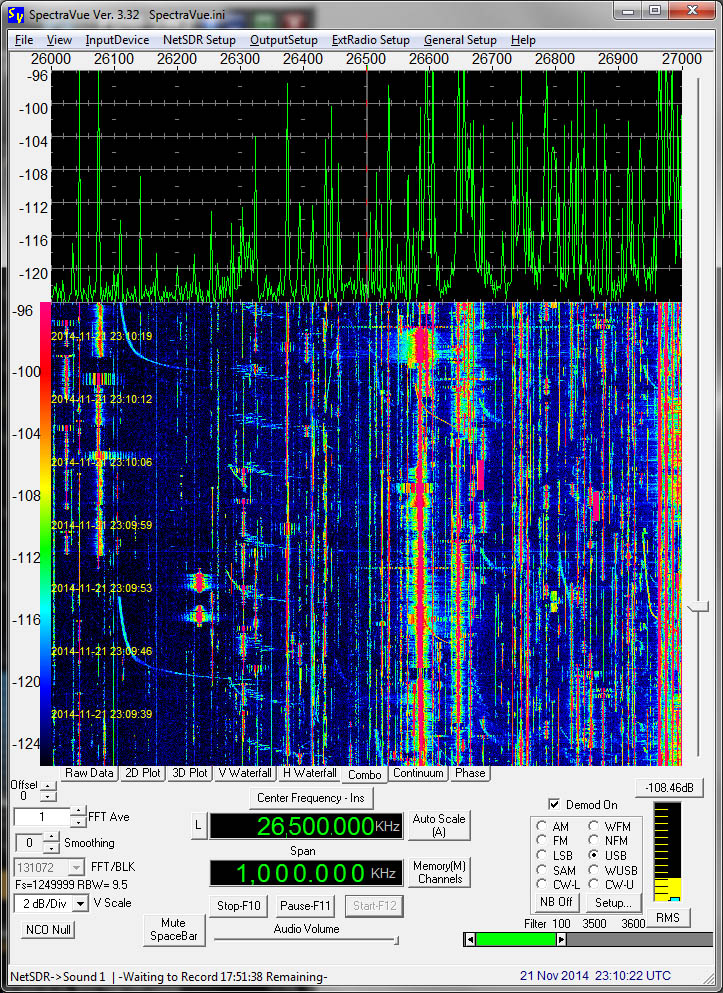Click the 1,000.000 KHz span display
This screenshot has width=723, height=993.
point(306,873)
